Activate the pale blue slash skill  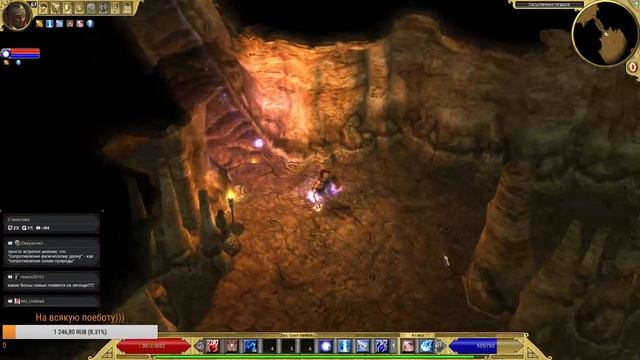coord(363,346)
